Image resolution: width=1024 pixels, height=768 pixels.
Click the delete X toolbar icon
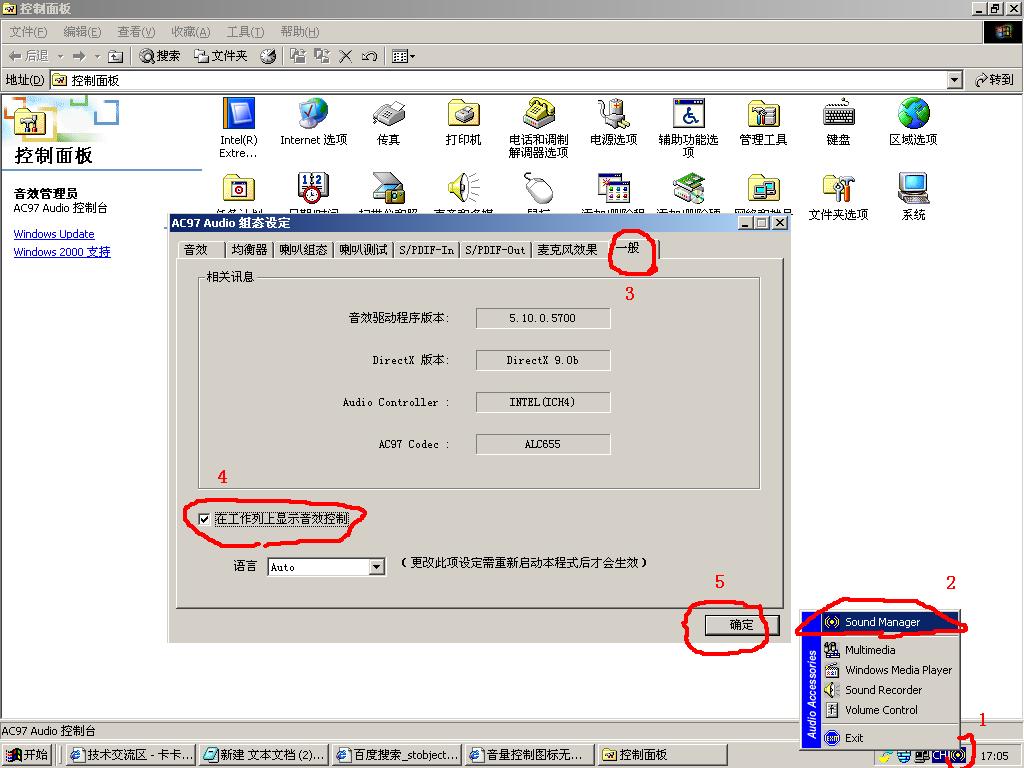pyautogui.click(x=345, y=56)
